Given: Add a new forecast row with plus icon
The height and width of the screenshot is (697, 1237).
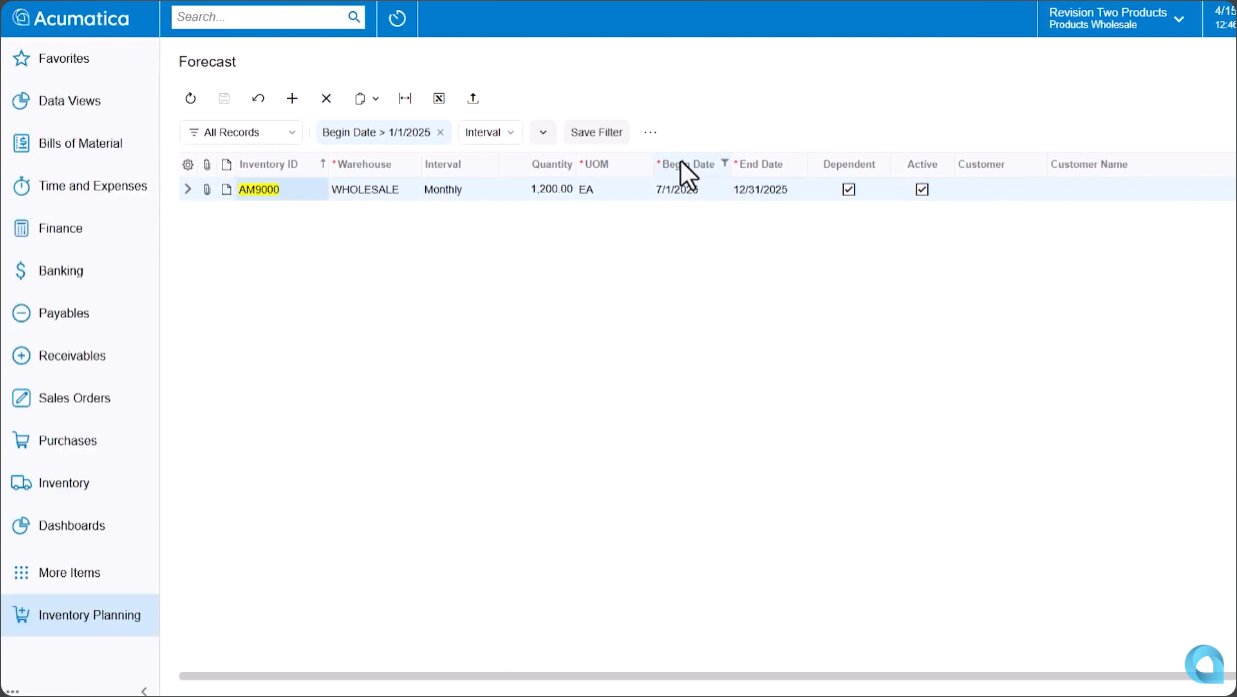Looking at the screenshot, I should [292, 98].
